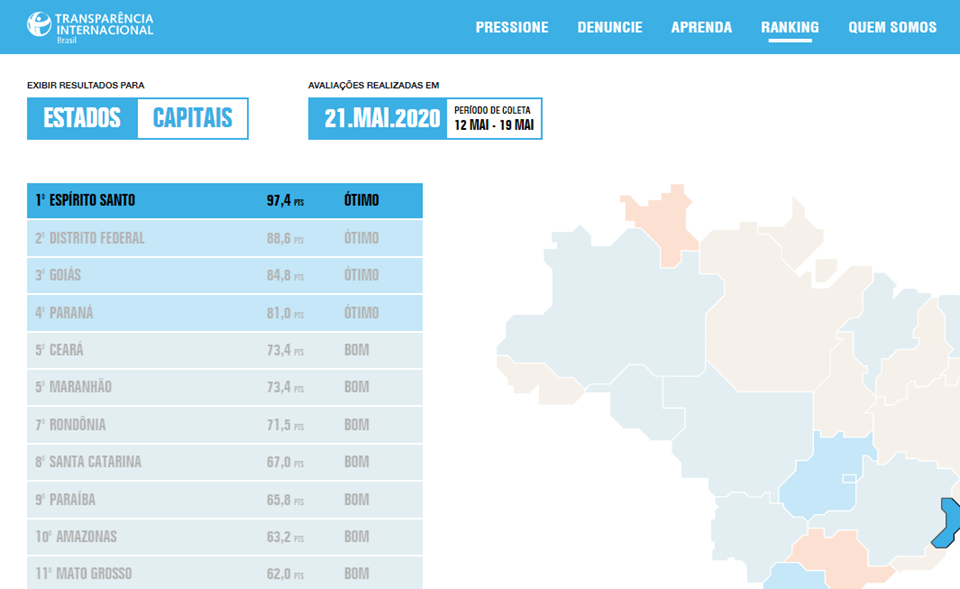Select Espírito Santo ranking row

pyautogui.click(x=224, y=200)
